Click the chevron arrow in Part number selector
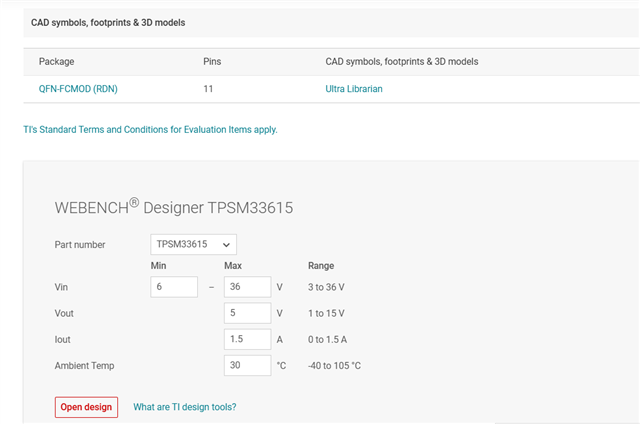Screen dimensions: 640x424 coord(226,245)
